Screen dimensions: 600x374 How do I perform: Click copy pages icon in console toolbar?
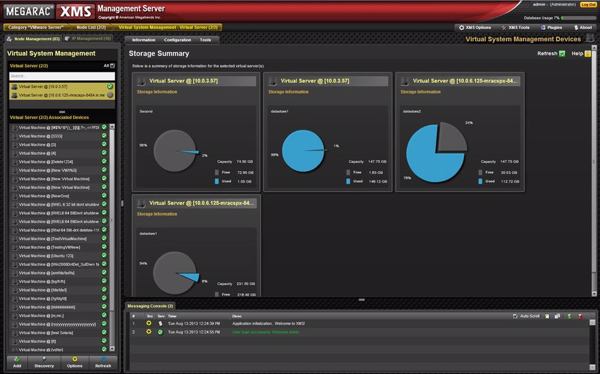[557, 316]
